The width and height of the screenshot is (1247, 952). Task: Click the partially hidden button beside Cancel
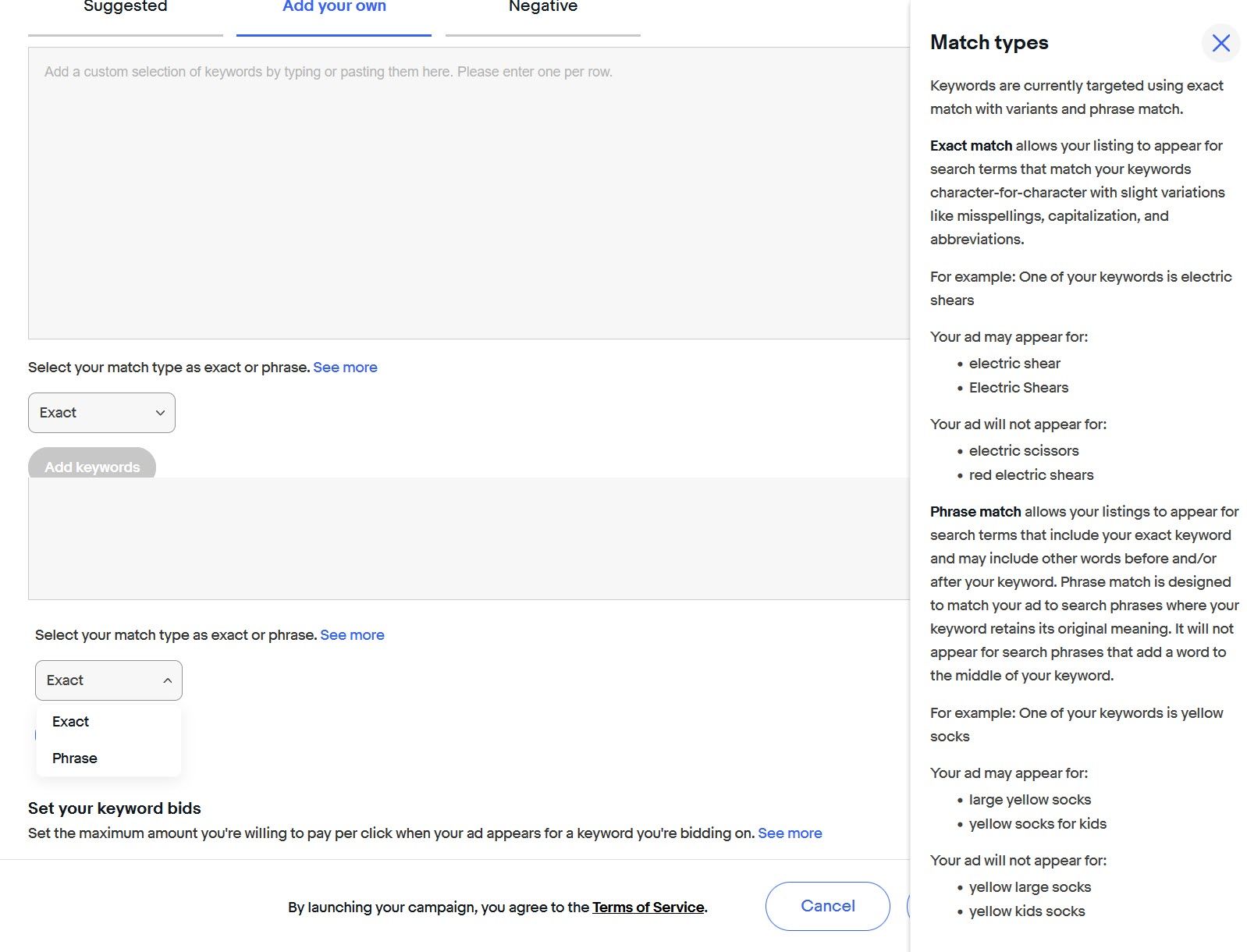coord(908,906)
